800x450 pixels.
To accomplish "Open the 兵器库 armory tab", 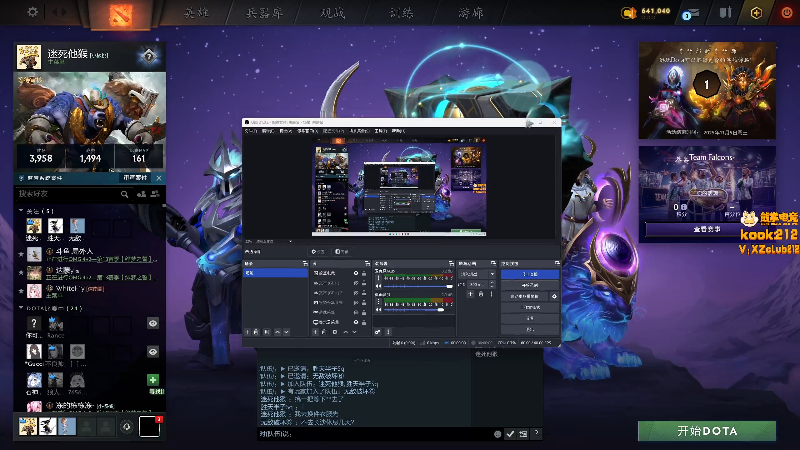I will (x=264, y=13).
